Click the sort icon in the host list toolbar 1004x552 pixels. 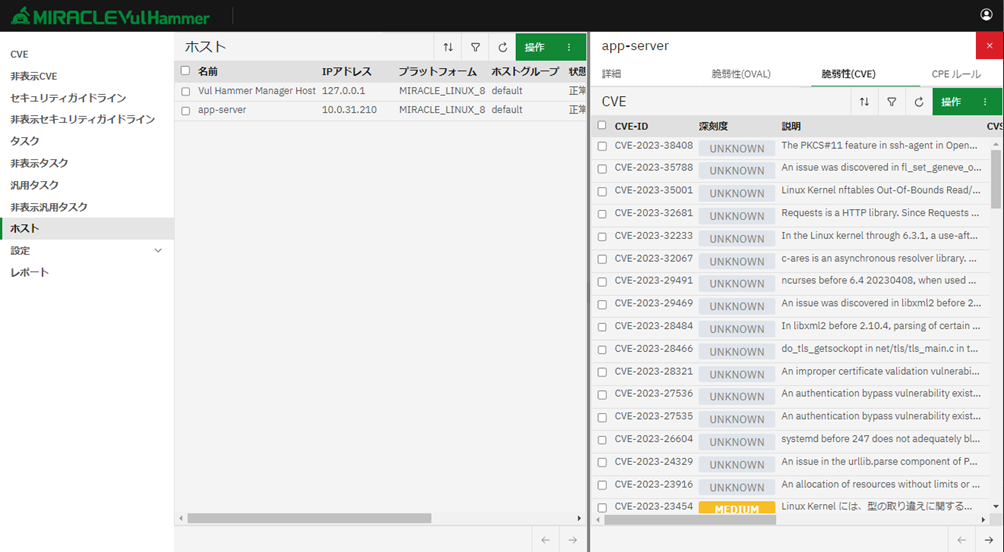coord(448,47)
